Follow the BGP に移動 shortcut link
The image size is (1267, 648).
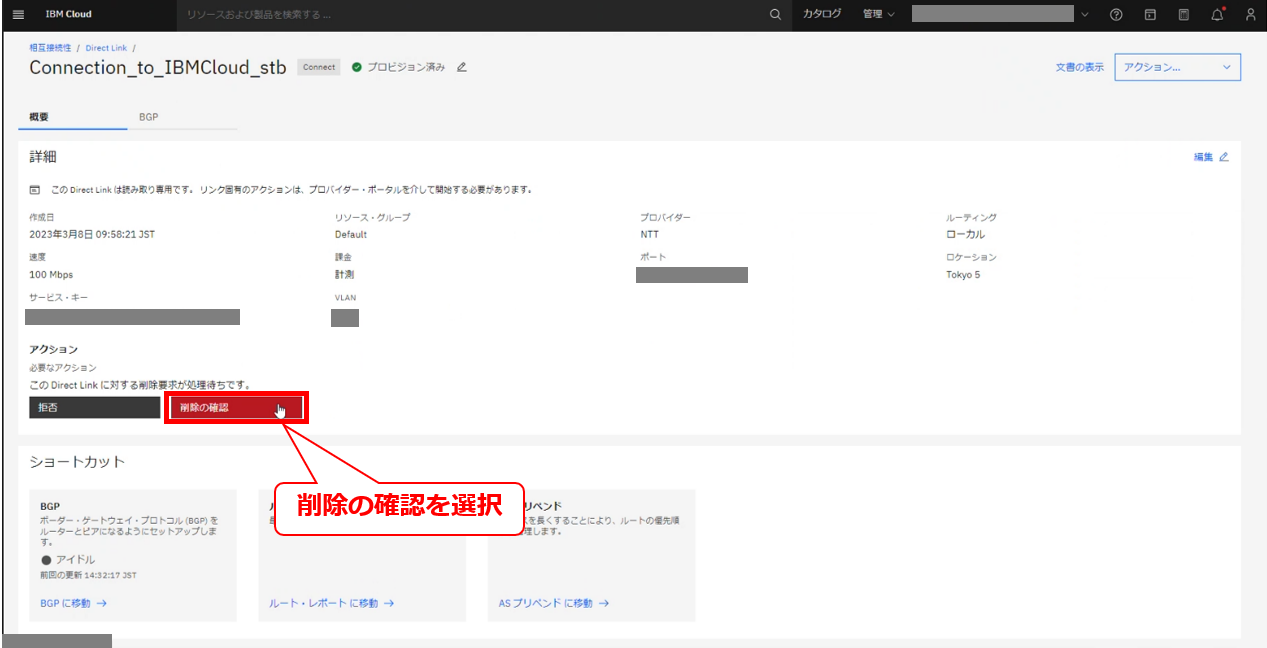click(73, 603)
